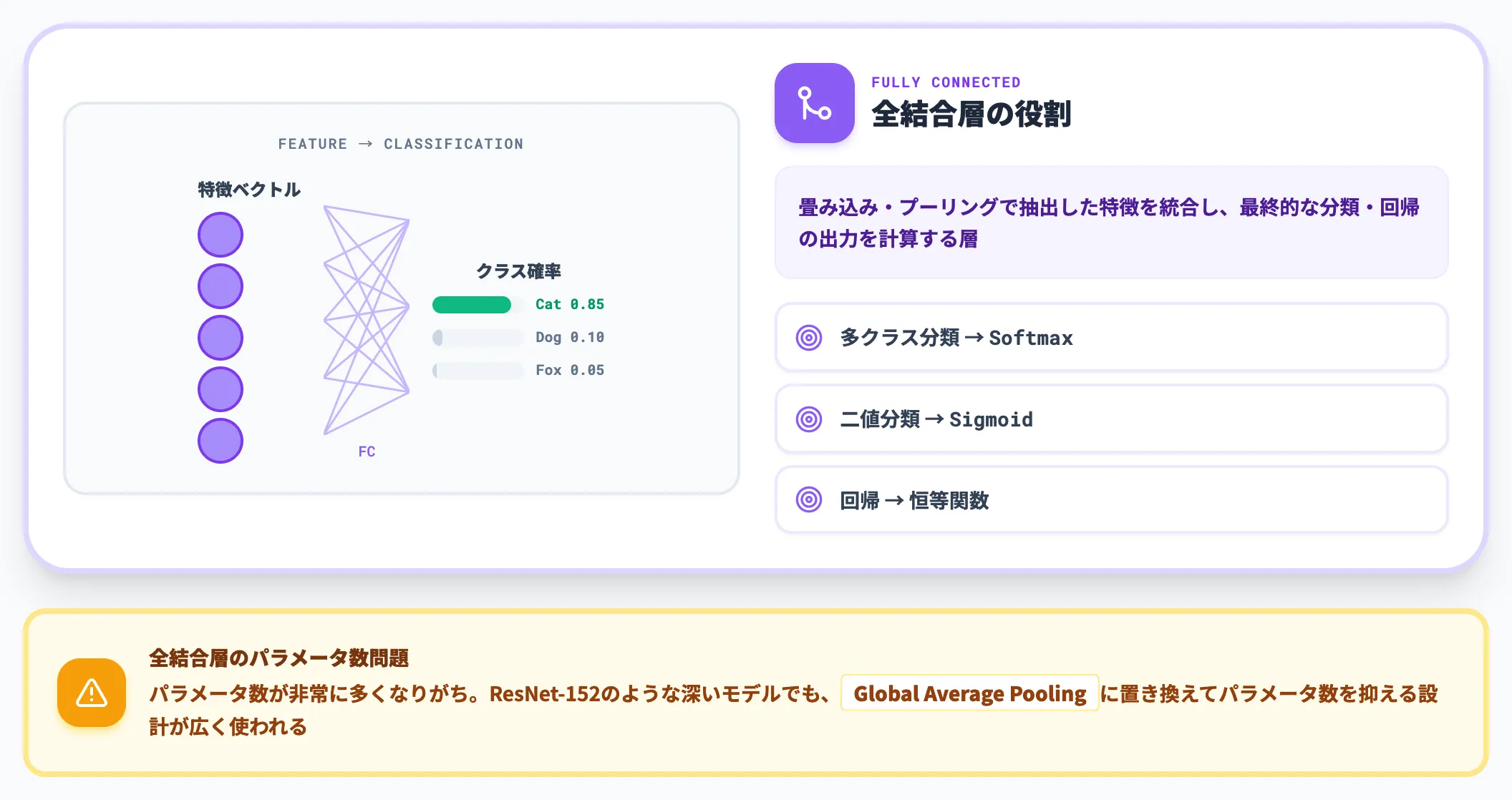The height and width of the screenshot is (800, 1512).
Task: Select the 回帰 → 恒等関数 card
Action: coord(1112,500)
